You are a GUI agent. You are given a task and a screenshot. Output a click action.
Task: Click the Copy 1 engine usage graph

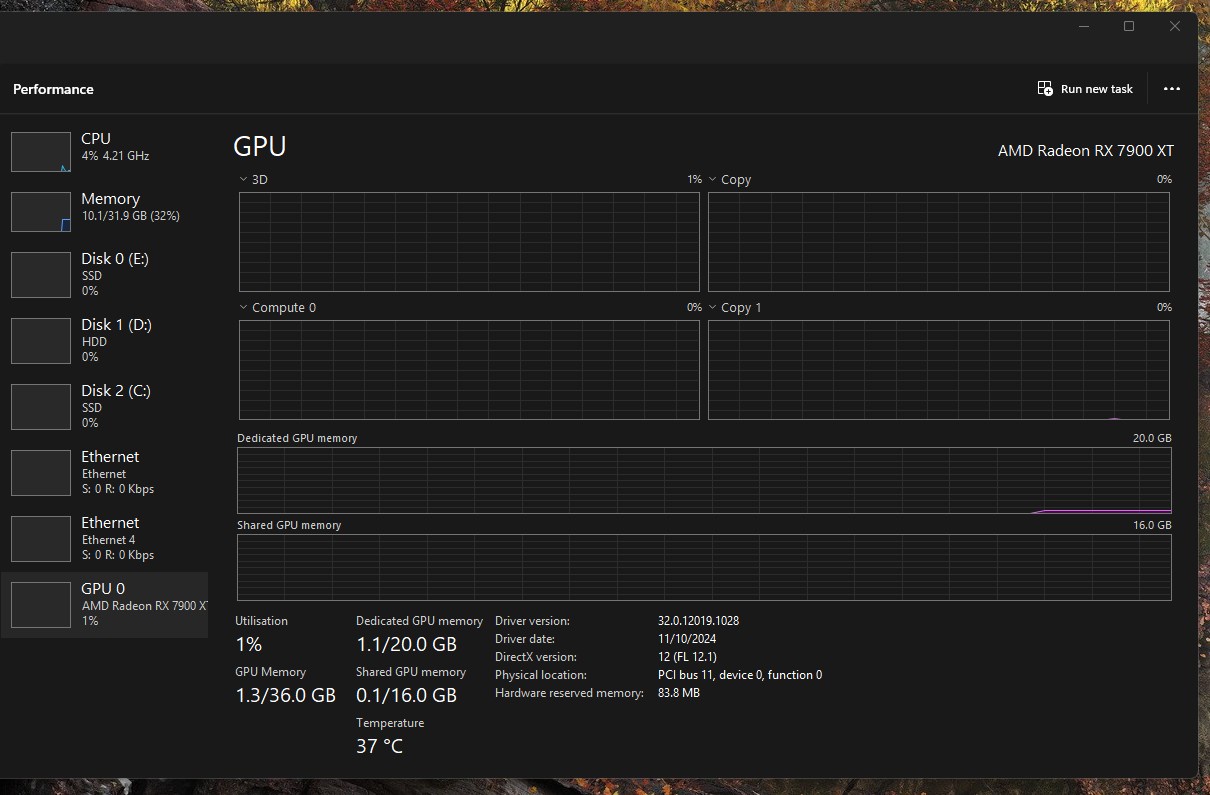pyautogui.click(x=938, y=370)
